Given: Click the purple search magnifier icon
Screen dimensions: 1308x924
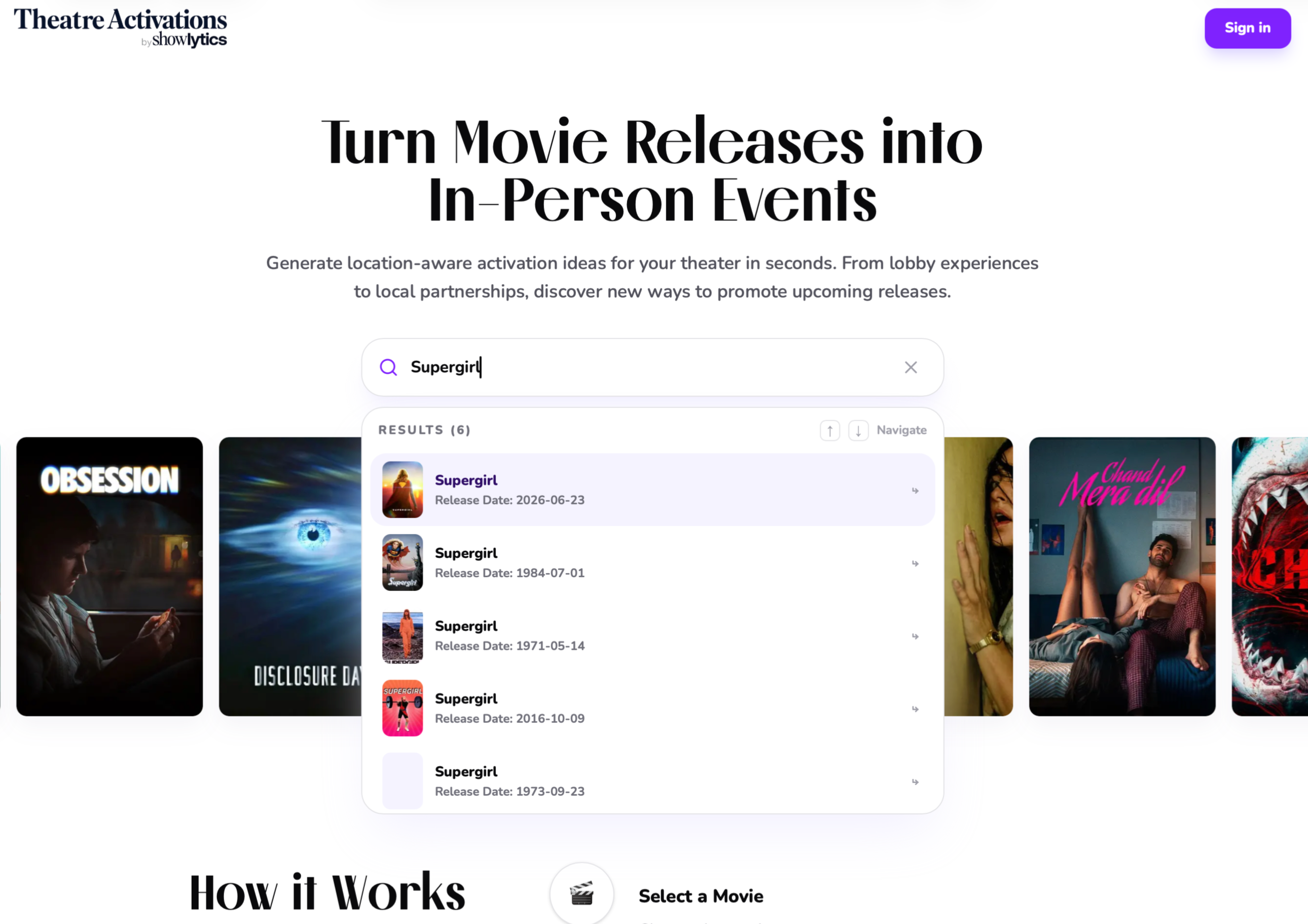Looking at the screenshot, I should click(388, 367).
